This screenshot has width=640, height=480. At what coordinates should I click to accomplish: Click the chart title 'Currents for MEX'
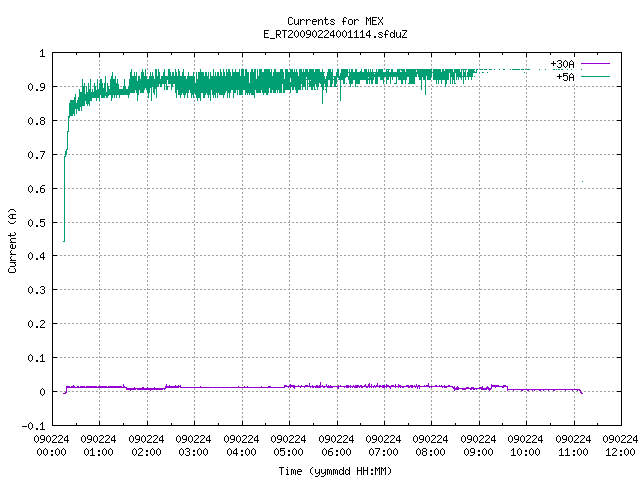coord(335,21)
